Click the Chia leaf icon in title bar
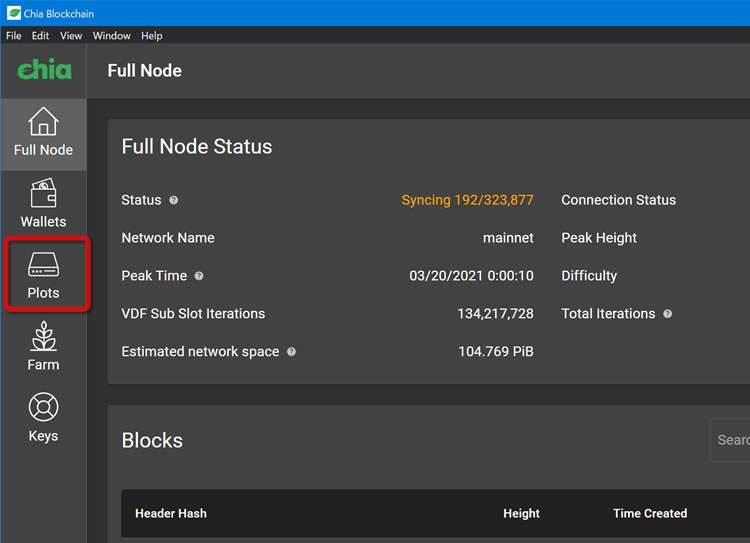The height and width of the screenshot is (543, 750). click(x=14, y=13)
